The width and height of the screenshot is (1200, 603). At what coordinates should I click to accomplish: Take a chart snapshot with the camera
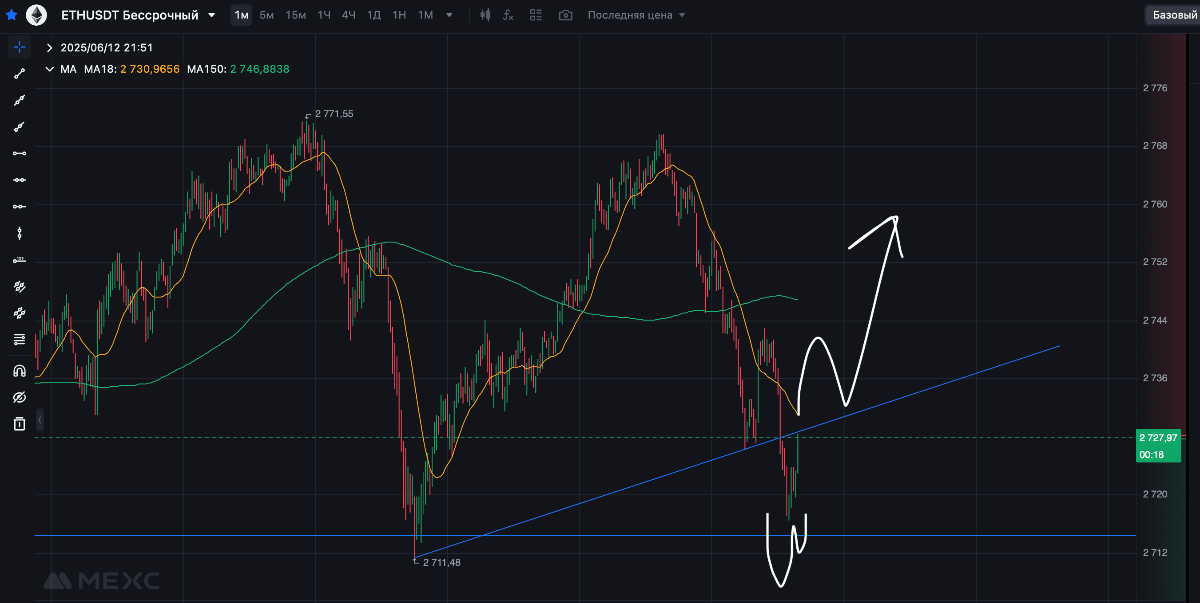[x=566, y=15]
